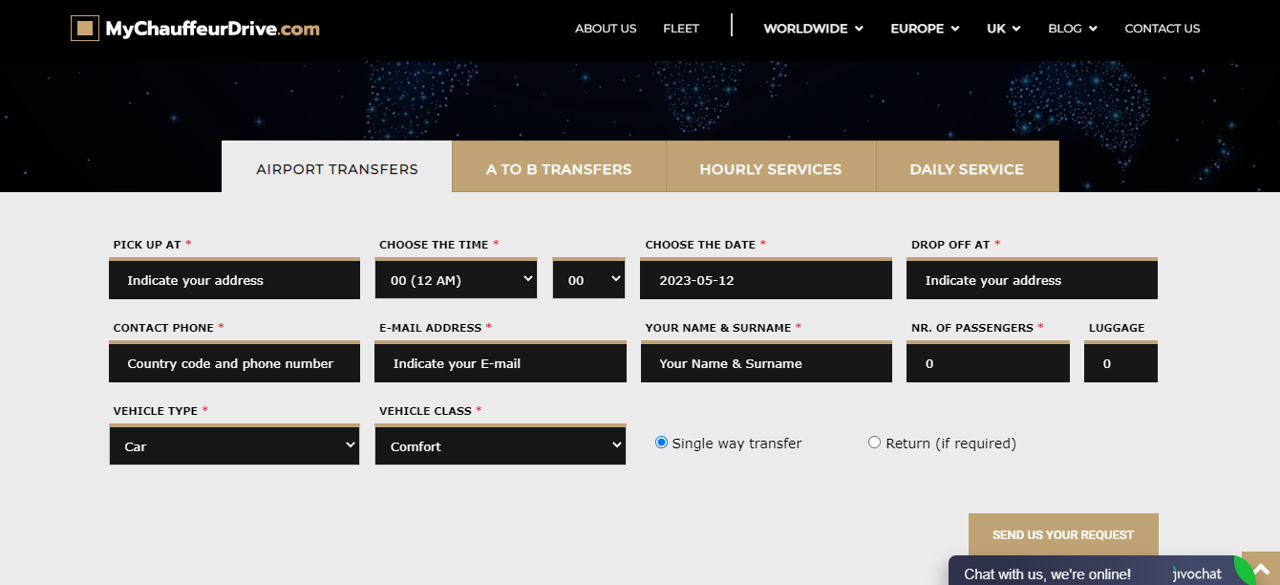Expand the Vehicle Type dropdown set to Car
This screenshot has height=585, width=1280.
[235, 446]
